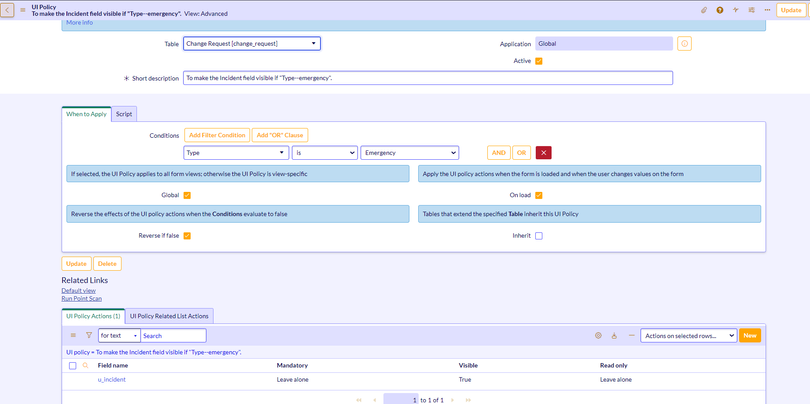
Task: Open the more options ellipsis in header
Action: click(767, 10)
